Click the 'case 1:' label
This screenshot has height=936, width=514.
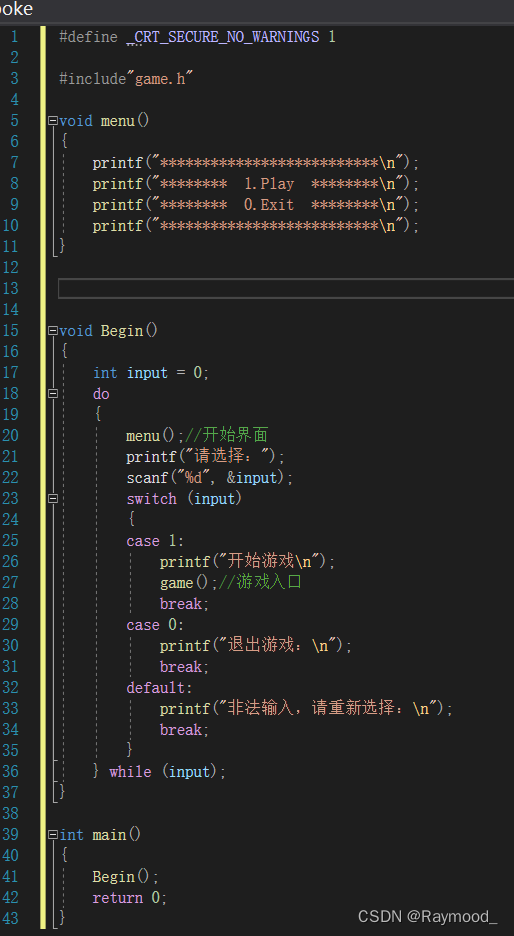tap(155, 541)
